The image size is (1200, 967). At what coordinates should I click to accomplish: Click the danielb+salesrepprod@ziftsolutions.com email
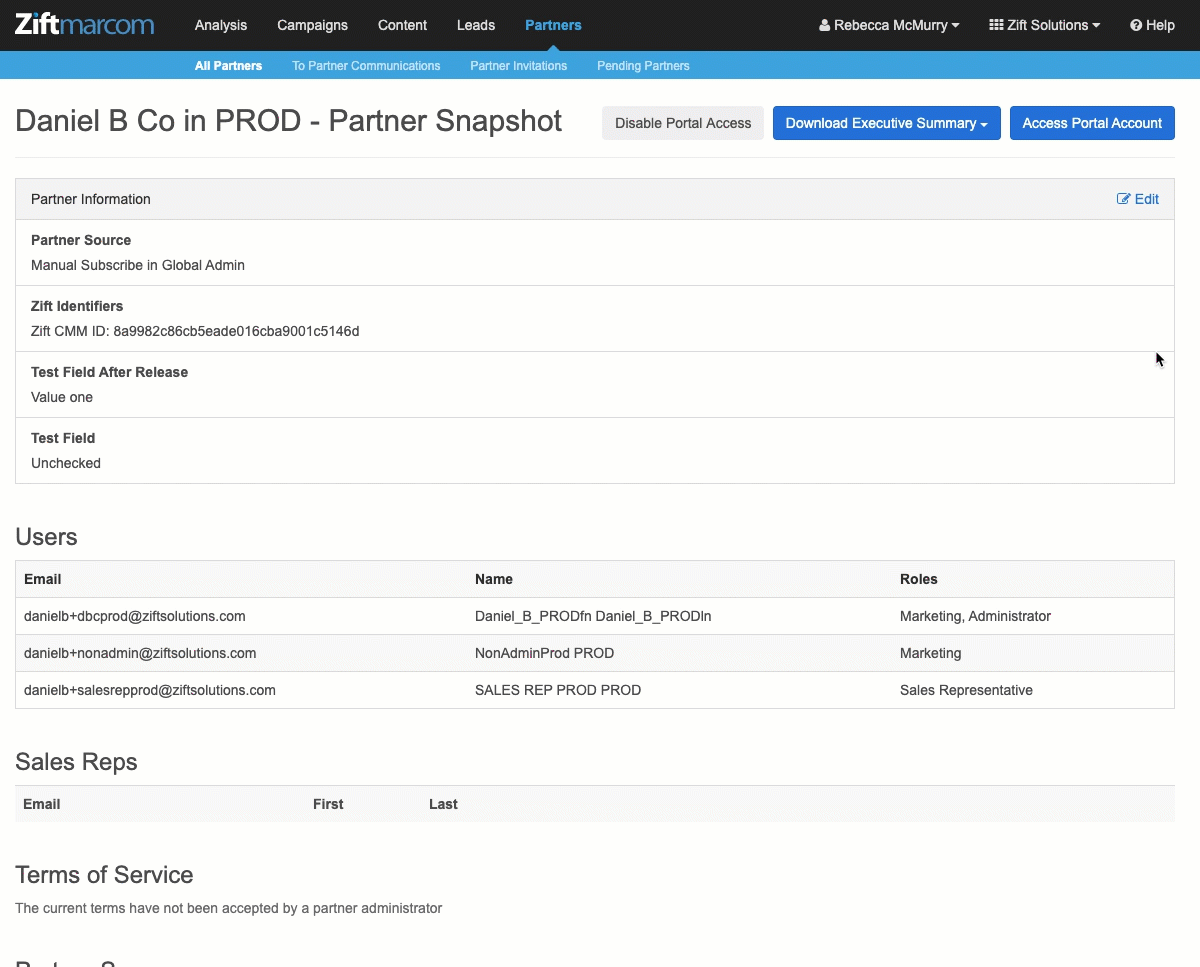click(x=150, y=690)
